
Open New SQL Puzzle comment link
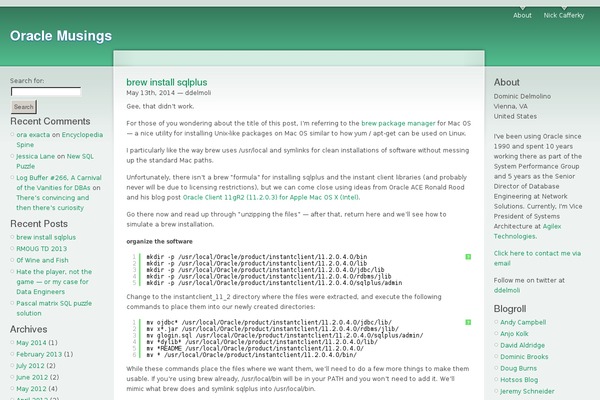[x=55, y=161]
